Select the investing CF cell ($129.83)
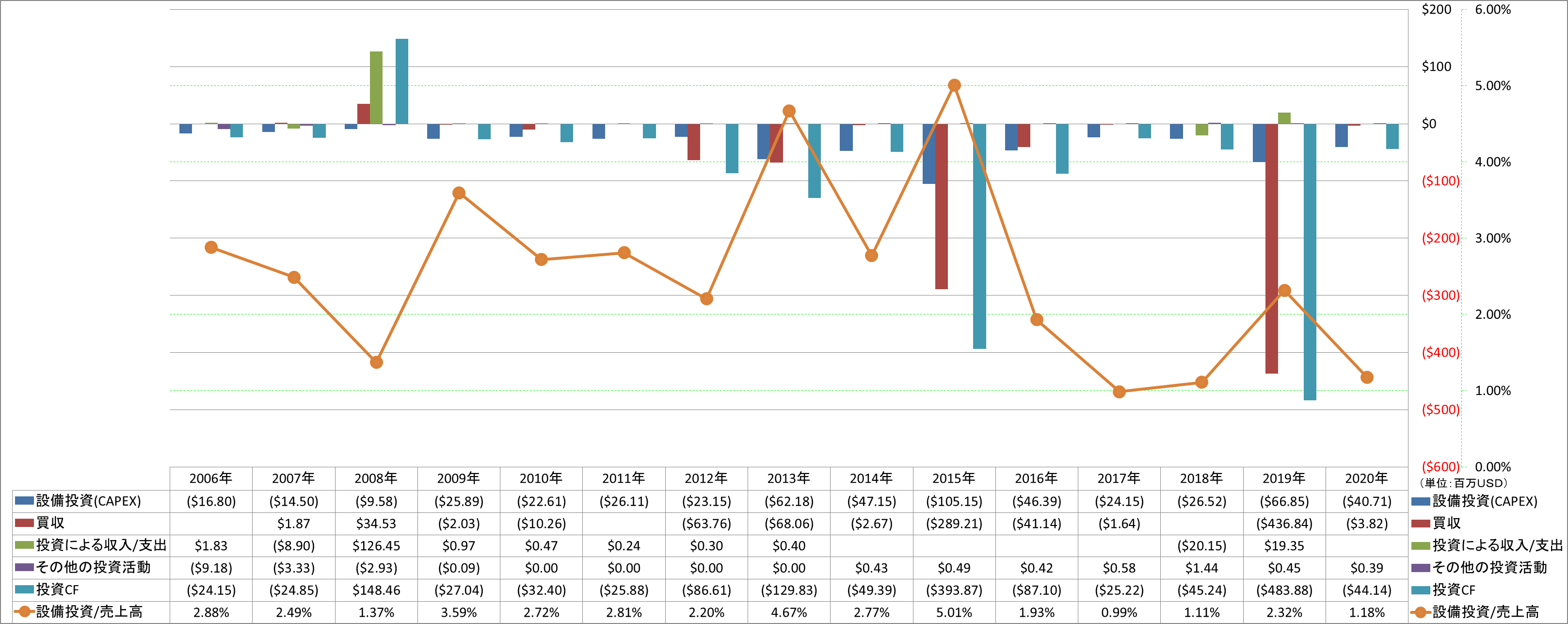This screenshot has width=1568, height=624. click(x=789, y=591)
